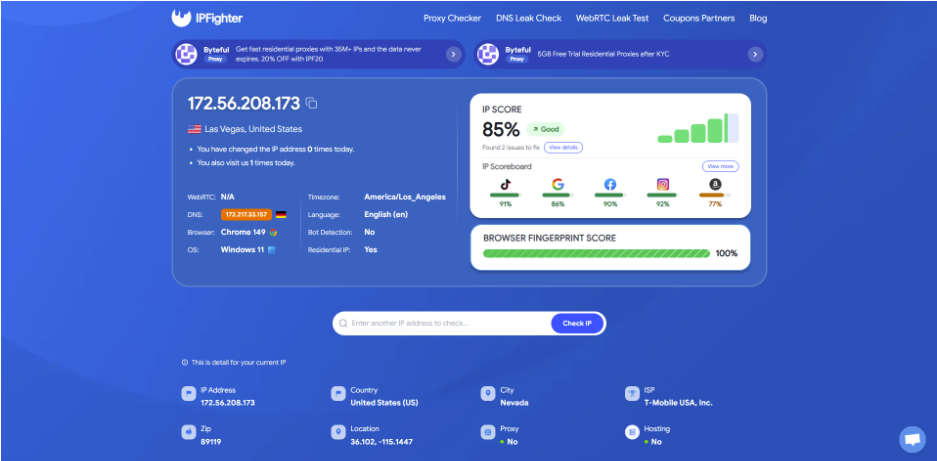Image resolution: width=937 pixels, height=461 pixels.
Task: Open the chat support bubble
Action: pyautogui.click(x=912, y=439)
